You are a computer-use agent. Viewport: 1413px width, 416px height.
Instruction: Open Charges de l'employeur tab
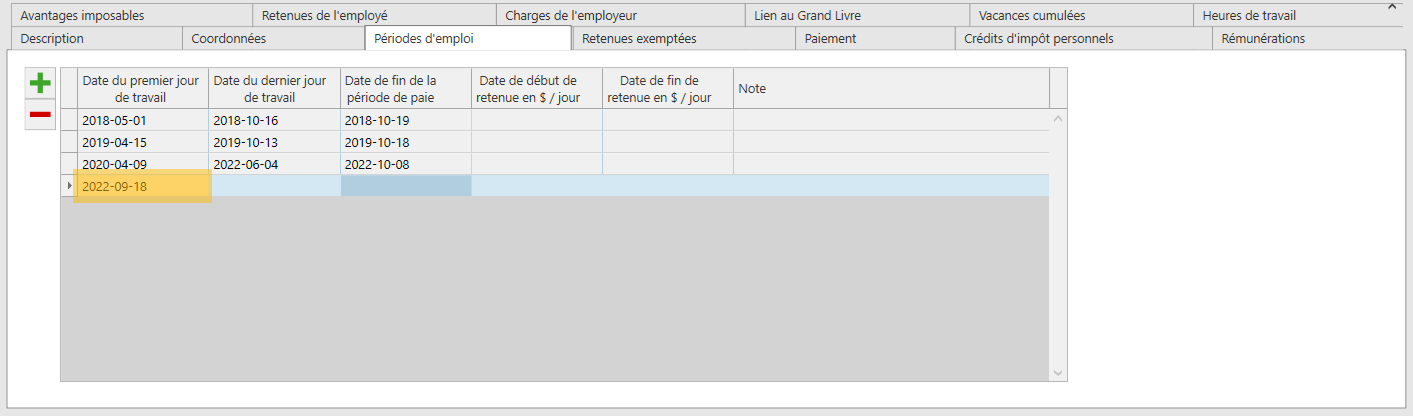pyautogui.click(x=620, y=16)
